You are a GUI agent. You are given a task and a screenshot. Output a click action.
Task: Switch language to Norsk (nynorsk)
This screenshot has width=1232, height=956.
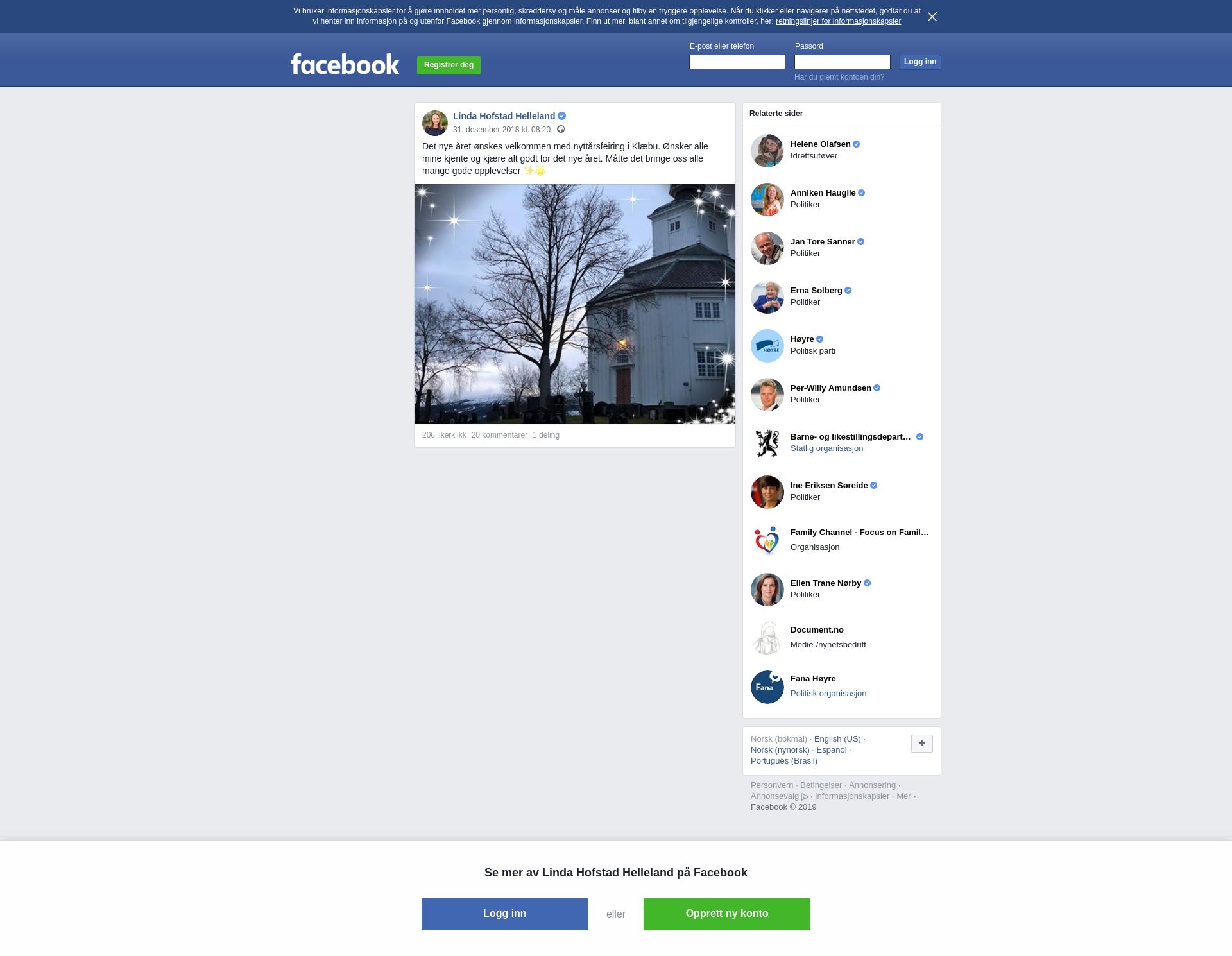[780, 750]
